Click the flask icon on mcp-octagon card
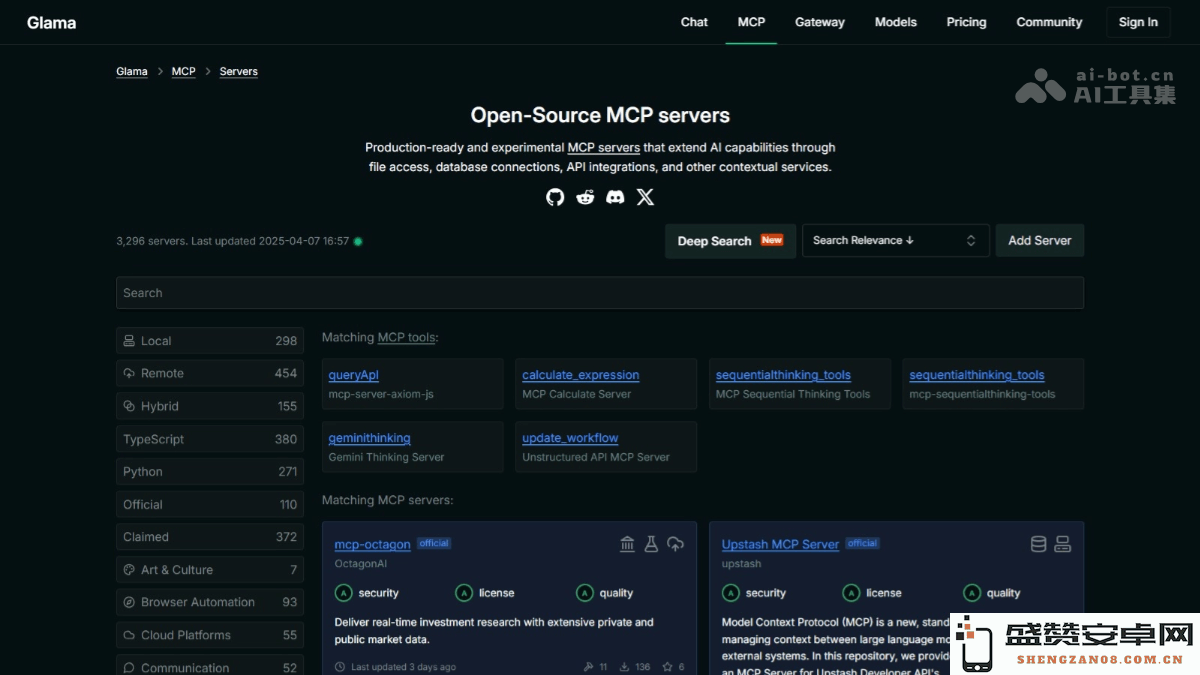The image size is (1200, 675). point(651,544)
